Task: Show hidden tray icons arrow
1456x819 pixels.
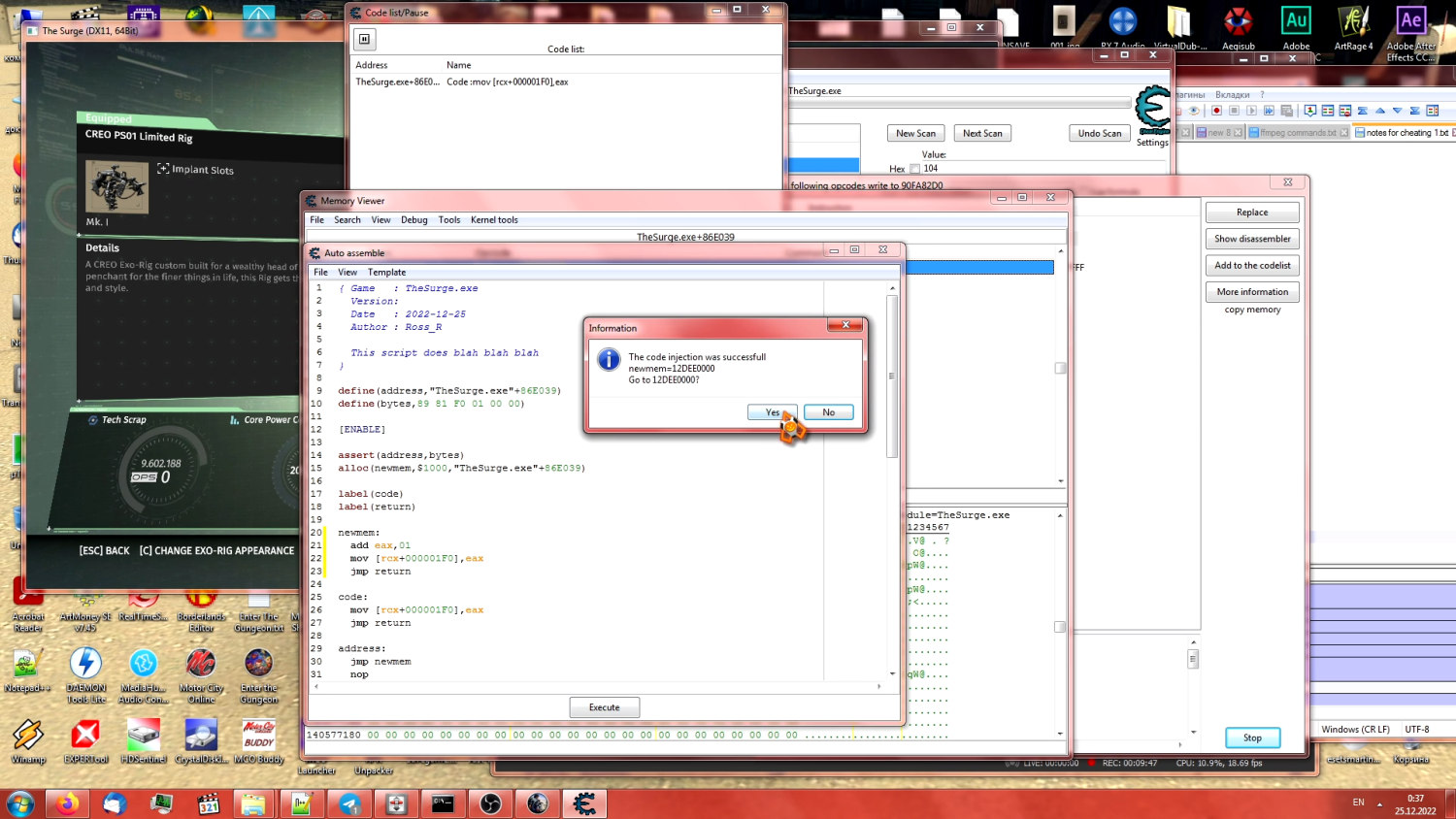Action: [1379, 803]
